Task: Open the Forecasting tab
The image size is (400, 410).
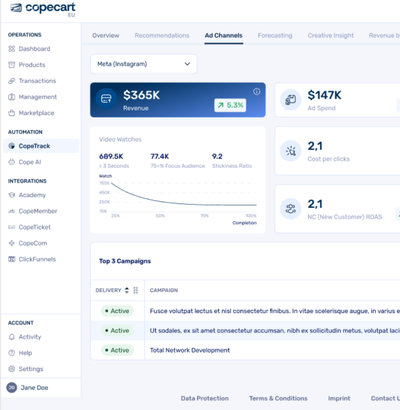Action: [x=275, y=35]
